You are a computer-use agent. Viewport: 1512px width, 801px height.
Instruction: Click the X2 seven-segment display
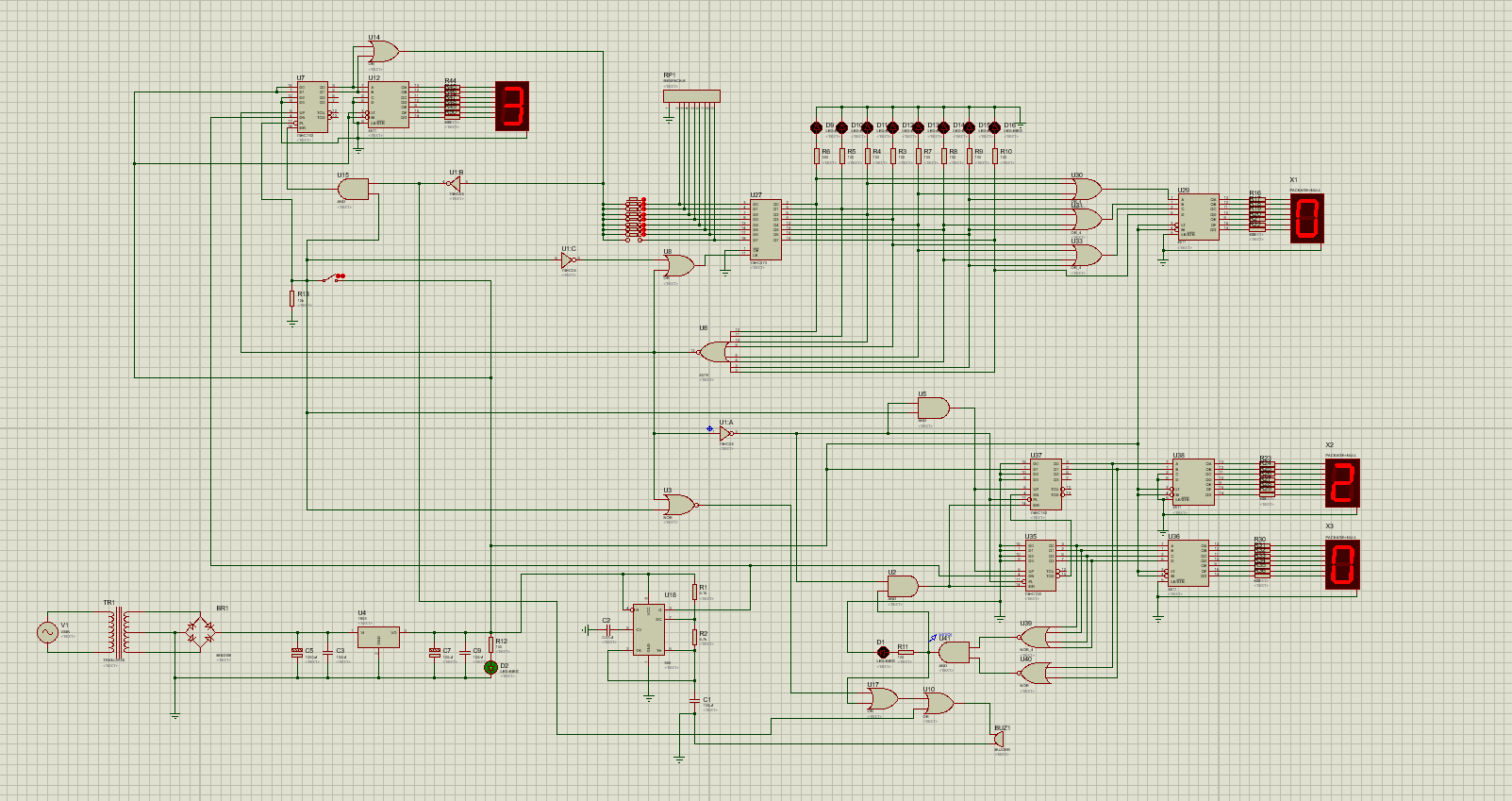click(1342, 483)
